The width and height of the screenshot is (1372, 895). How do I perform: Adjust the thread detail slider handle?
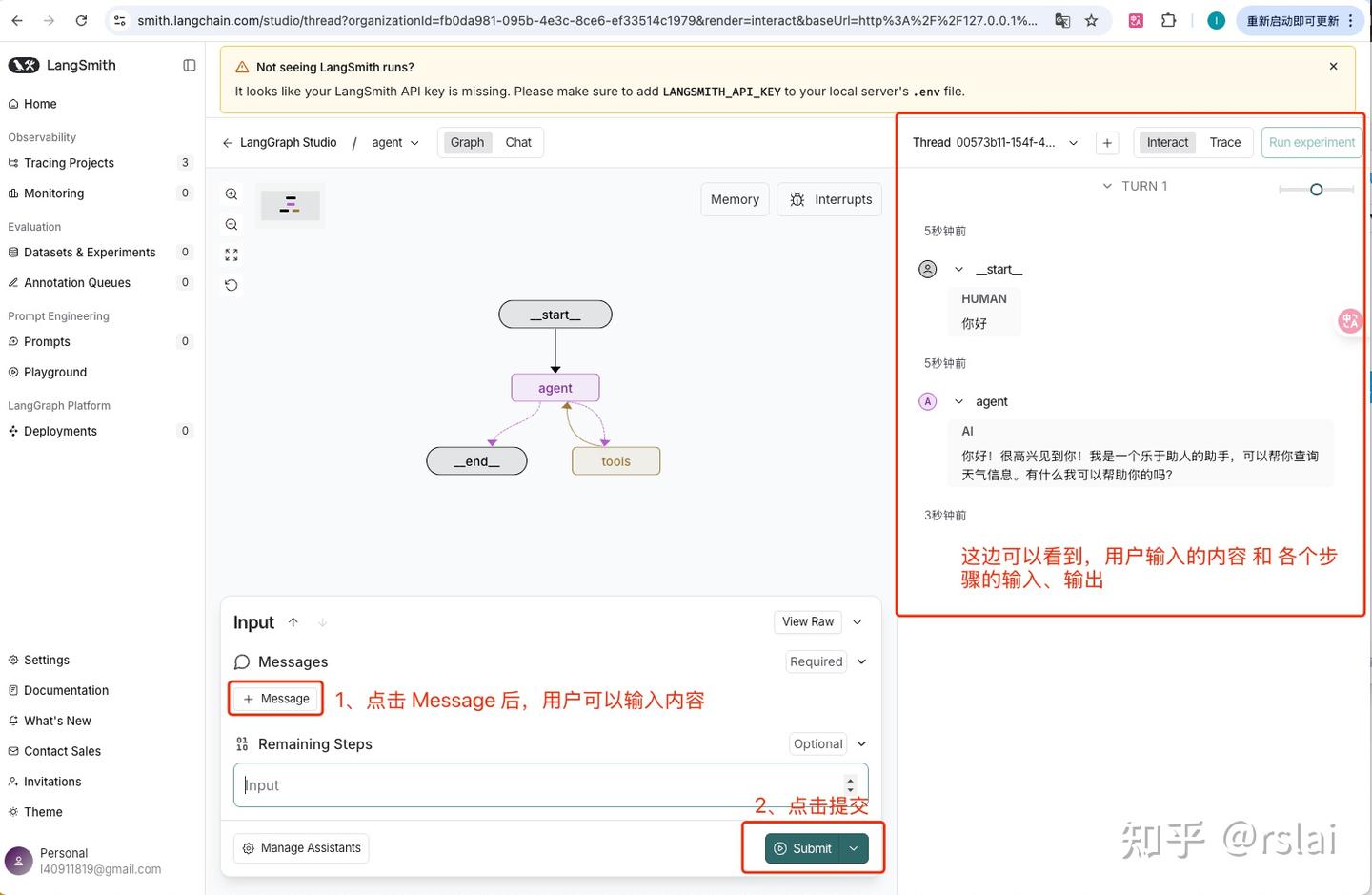1316,190
